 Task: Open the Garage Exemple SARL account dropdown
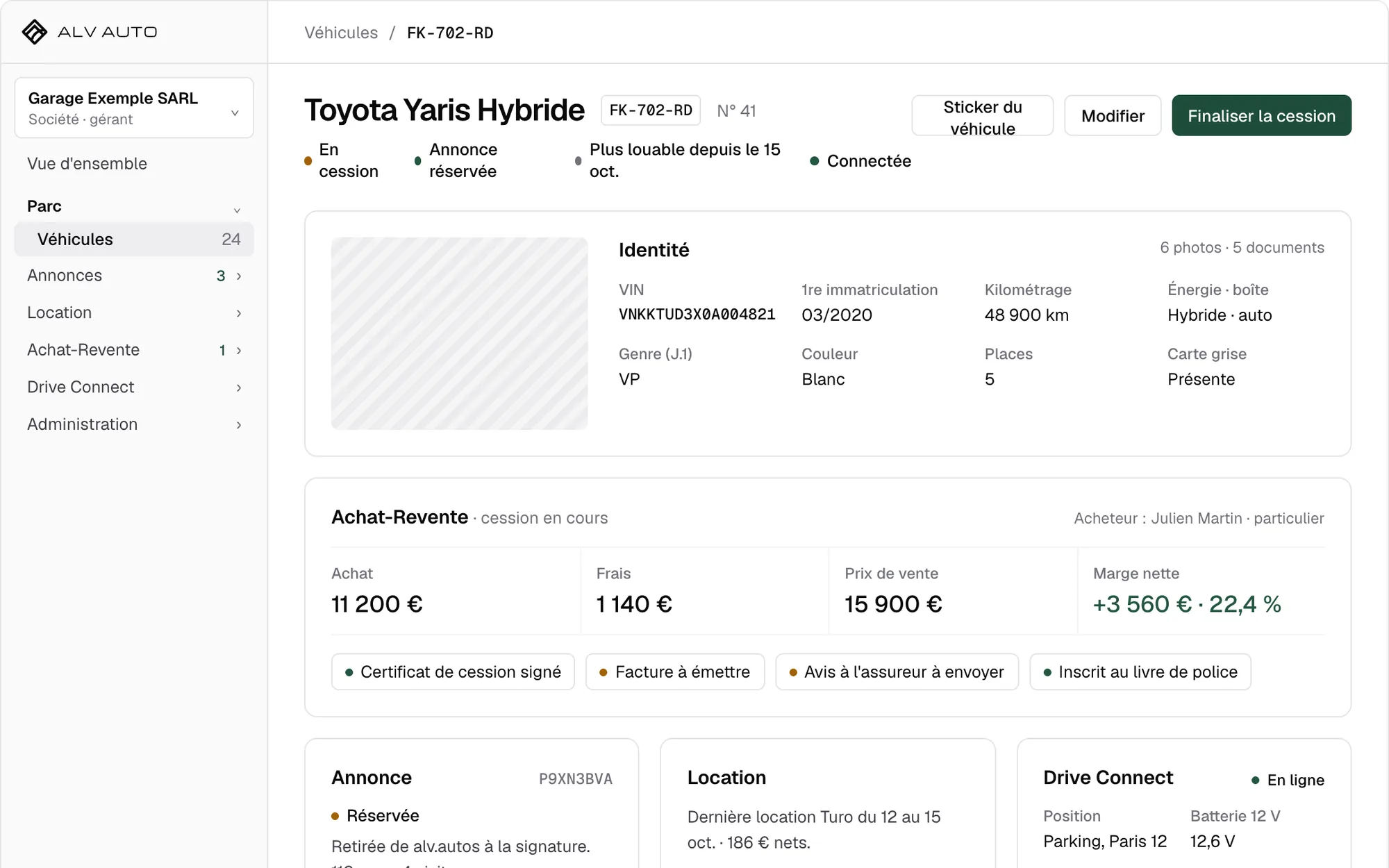[x=134, y=108]
